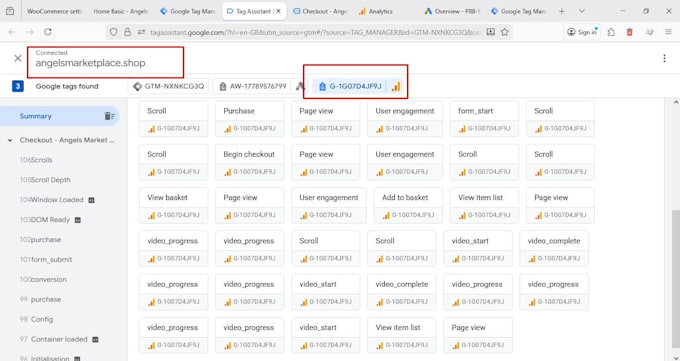Switch to first Google Tag Manager tab
The height and width of the screenshot is (361, 680).
(x=187, y=11)
